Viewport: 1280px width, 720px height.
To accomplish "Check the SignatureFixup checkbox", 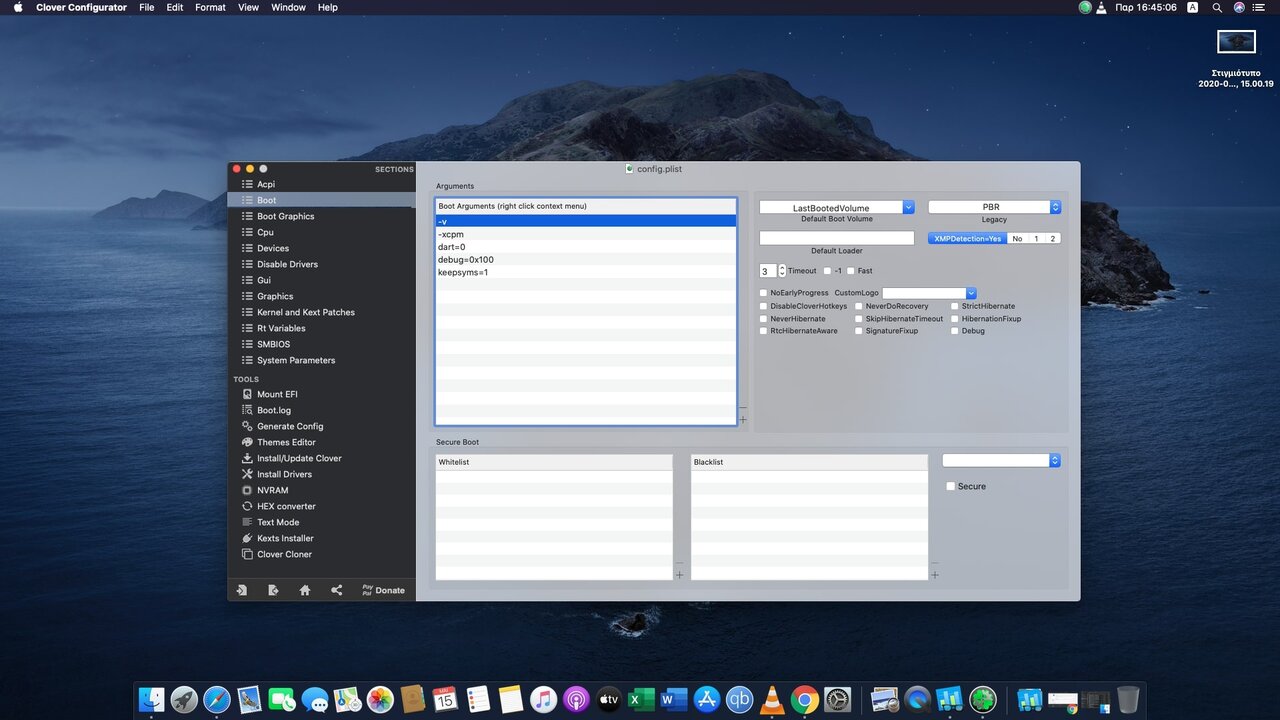I will 859,331.
